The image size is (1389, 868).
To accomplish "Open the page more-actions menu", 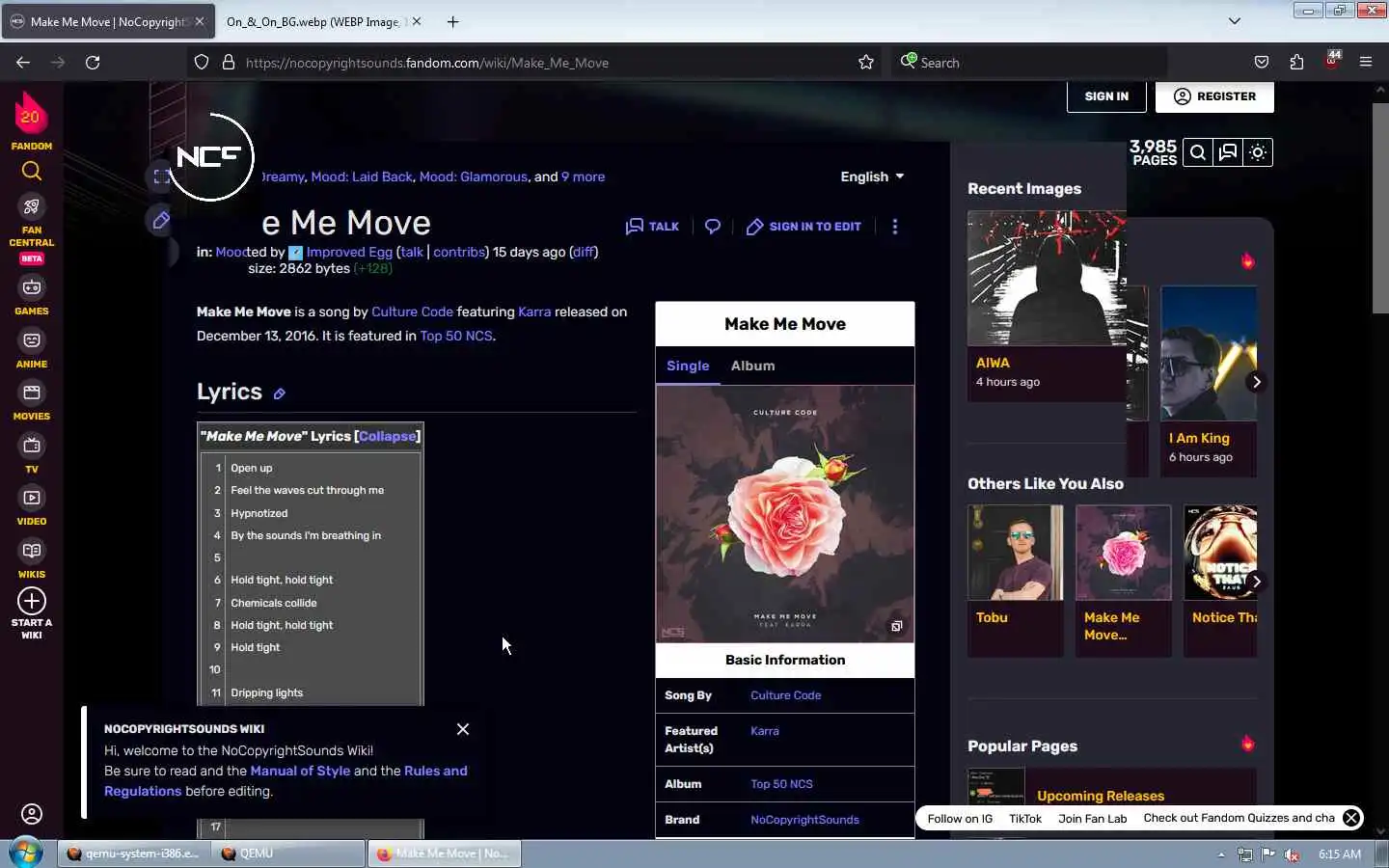I will [895, 227].
